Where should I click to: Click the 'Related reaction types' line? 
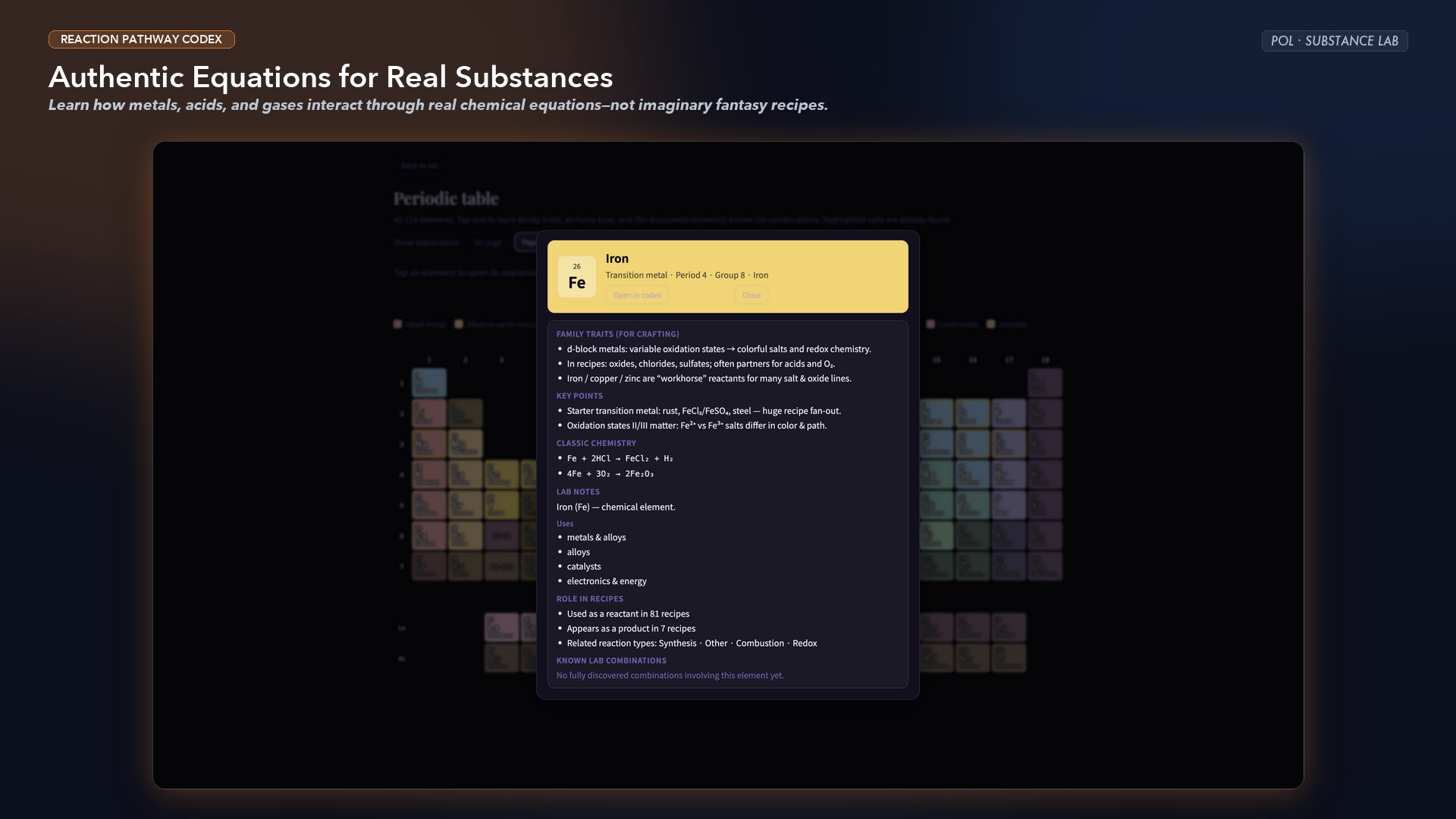[692, 643]
